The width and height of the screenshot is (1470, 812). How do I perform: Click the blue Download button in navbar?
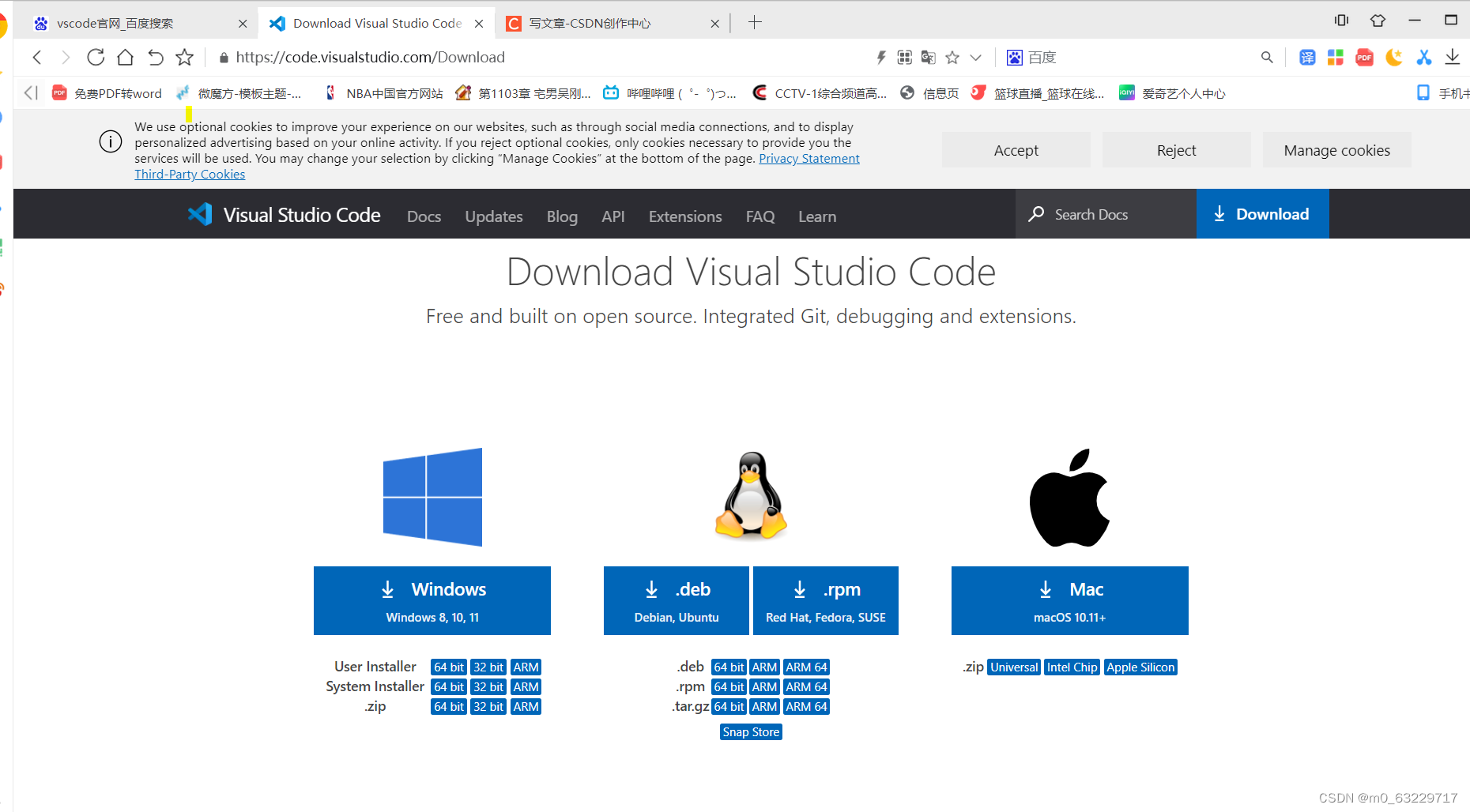click(1263, 214)
